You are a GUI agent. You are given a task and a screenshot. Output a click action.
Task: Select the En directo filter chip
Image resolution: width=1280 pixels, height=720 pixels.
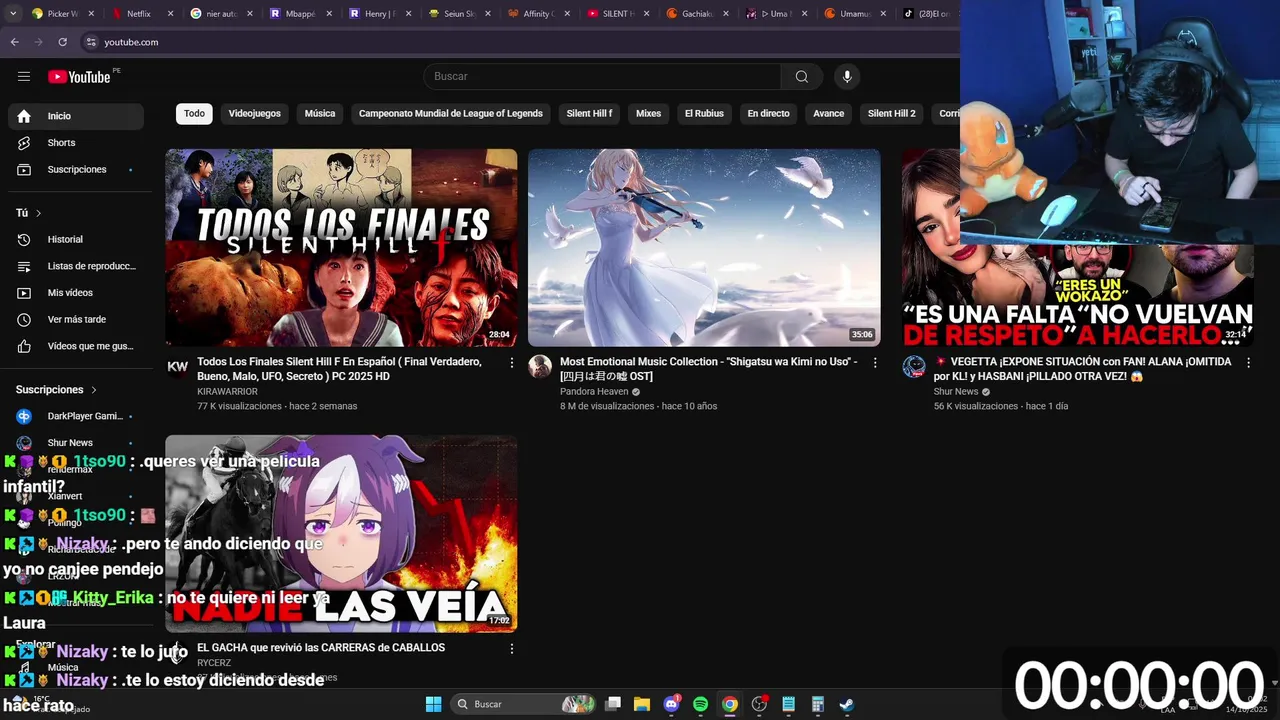click(768, 114)
